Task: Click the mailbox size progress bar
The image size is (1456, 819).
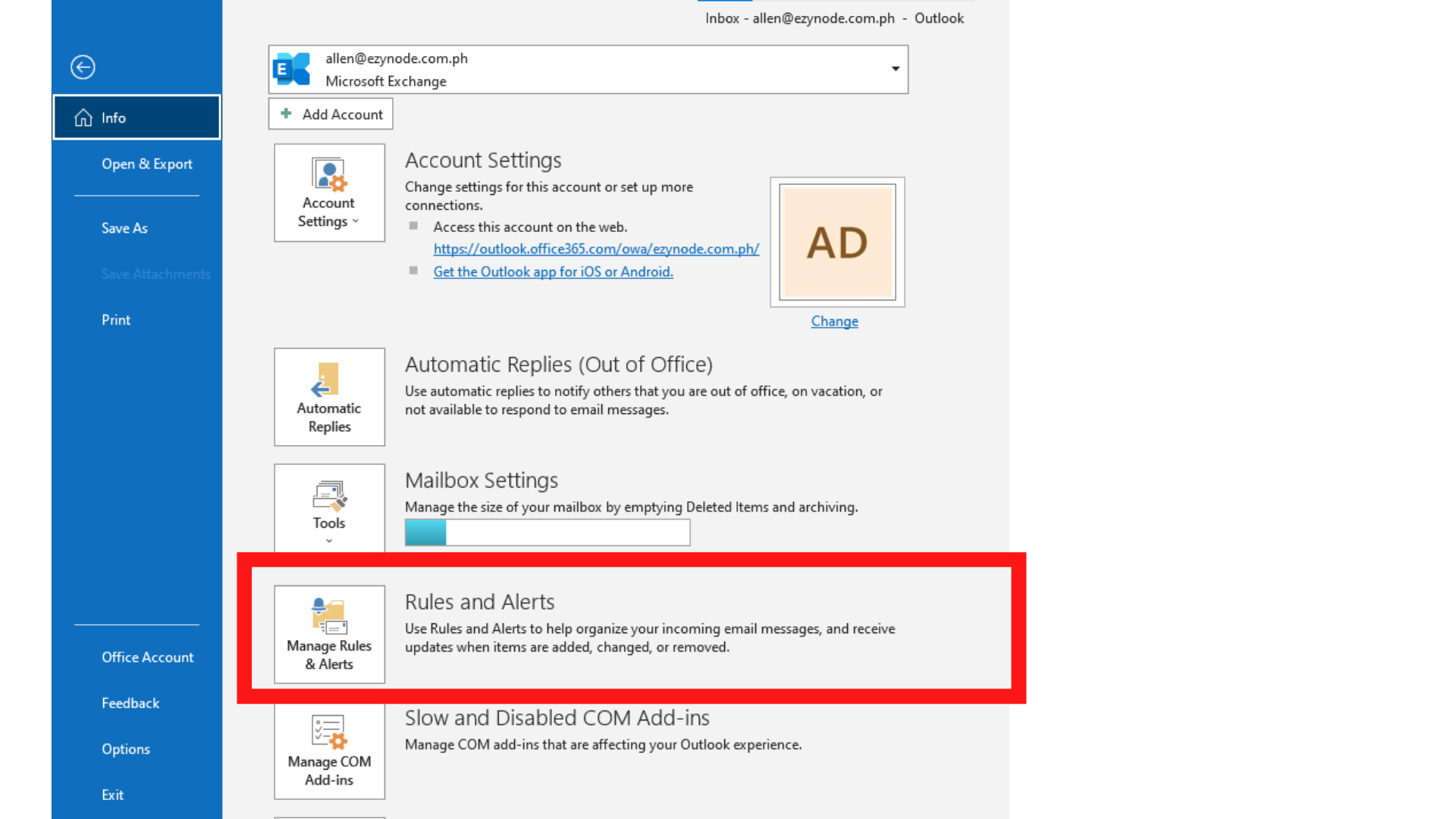Action: [x=547, y=532]
